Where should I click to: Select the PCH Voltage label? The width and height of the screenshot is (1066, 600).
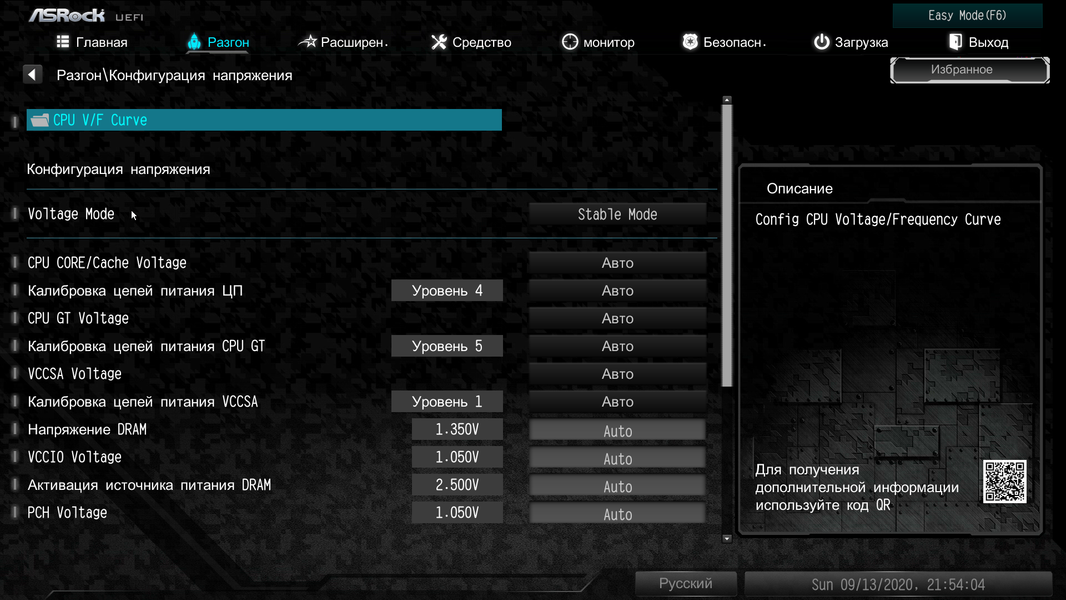pyautogui.click(x=67, y=513)
